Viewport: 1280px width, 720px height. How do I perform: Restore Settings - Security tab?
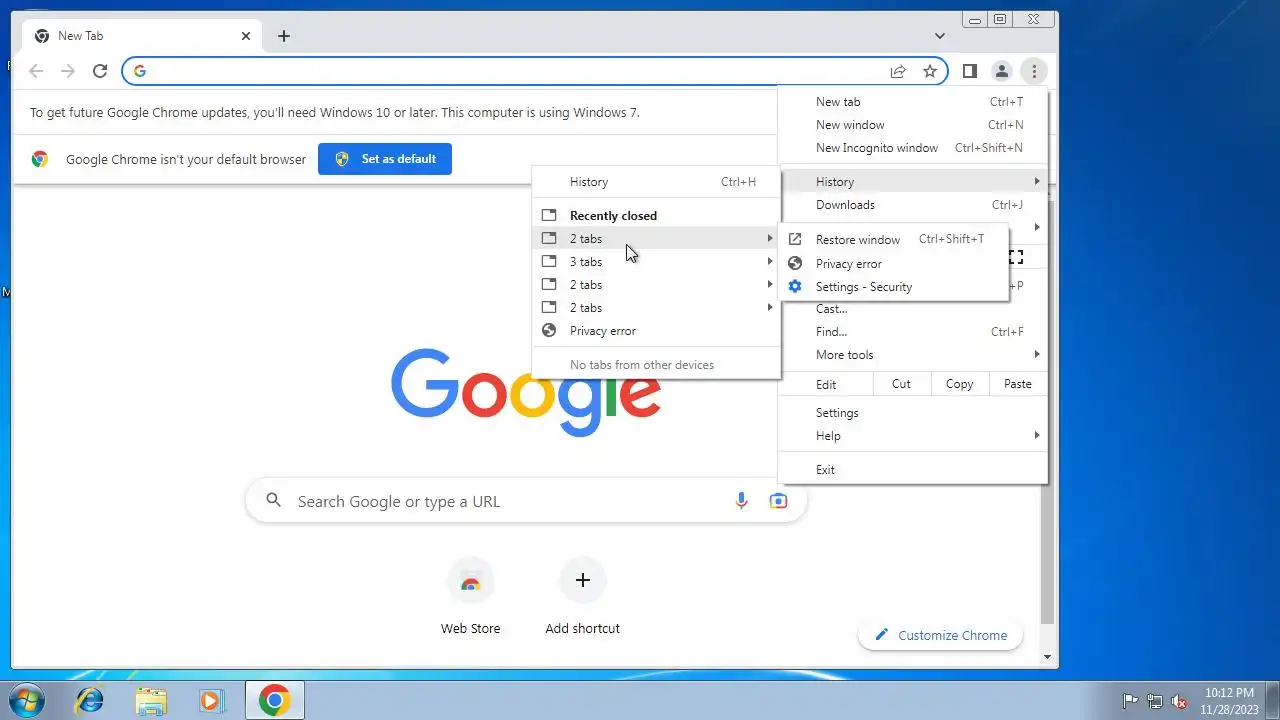point(893,287)
